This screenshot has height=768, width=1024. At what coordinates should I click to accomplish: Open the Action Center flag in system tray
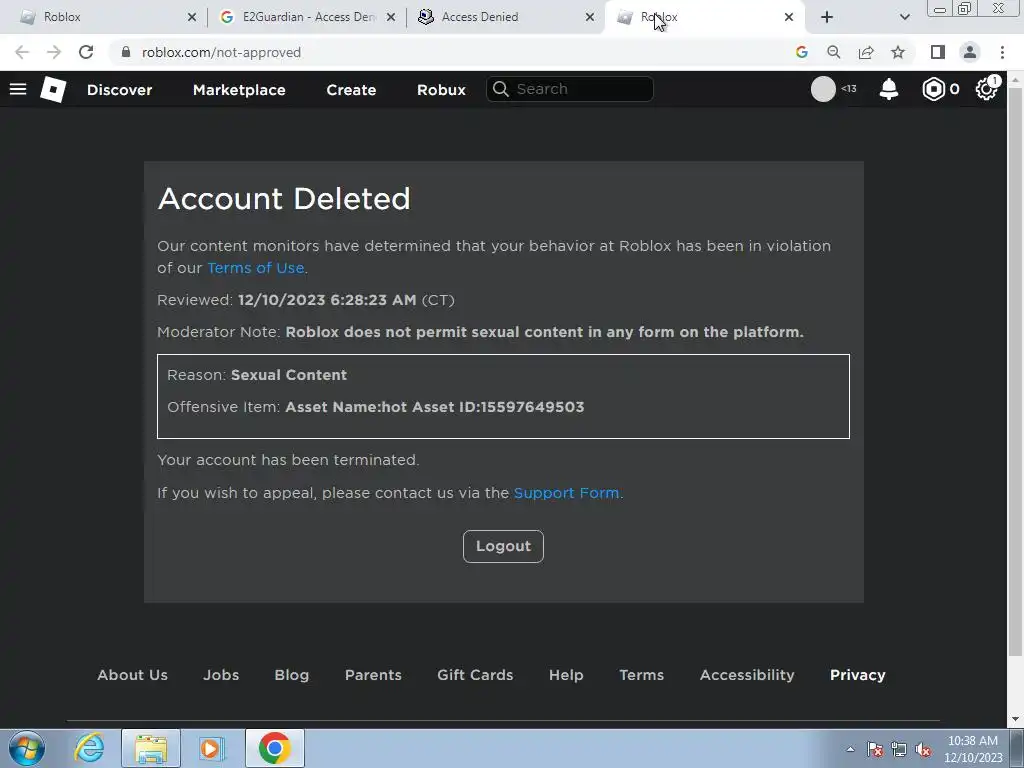point(875,750)
